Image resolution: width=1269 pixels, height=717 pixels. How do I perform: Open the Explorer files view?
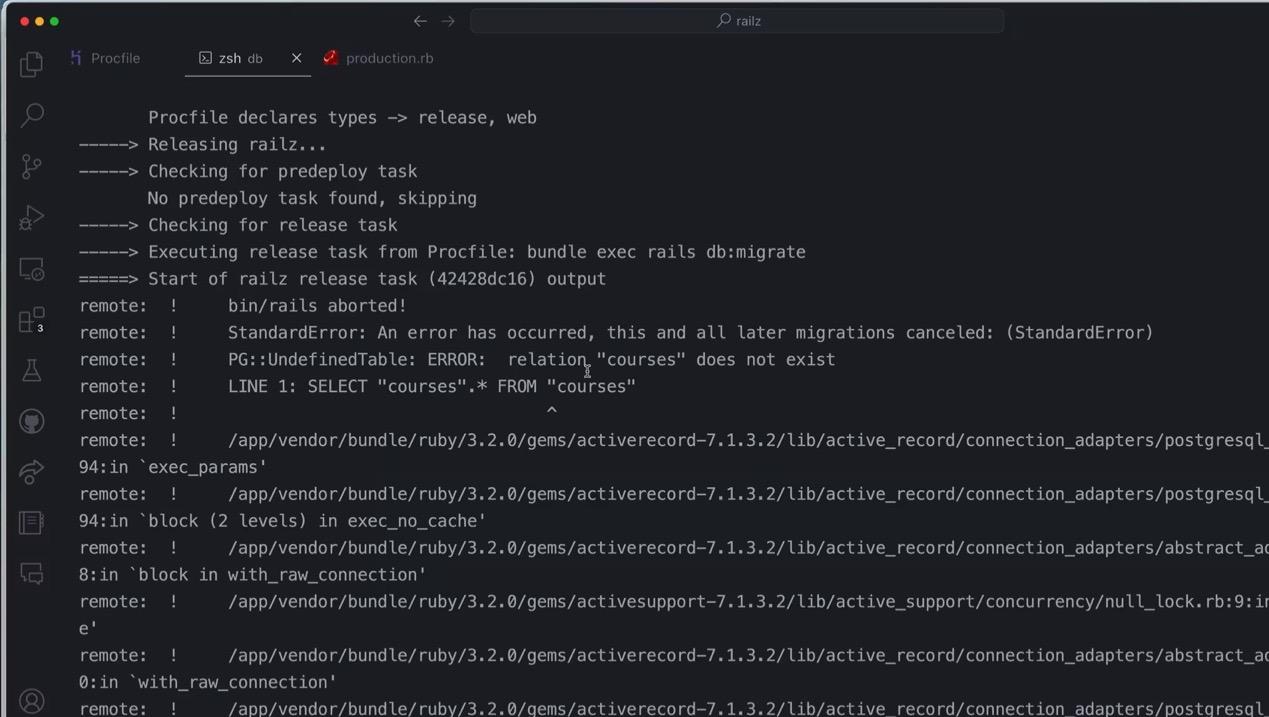tap(32, 64)
